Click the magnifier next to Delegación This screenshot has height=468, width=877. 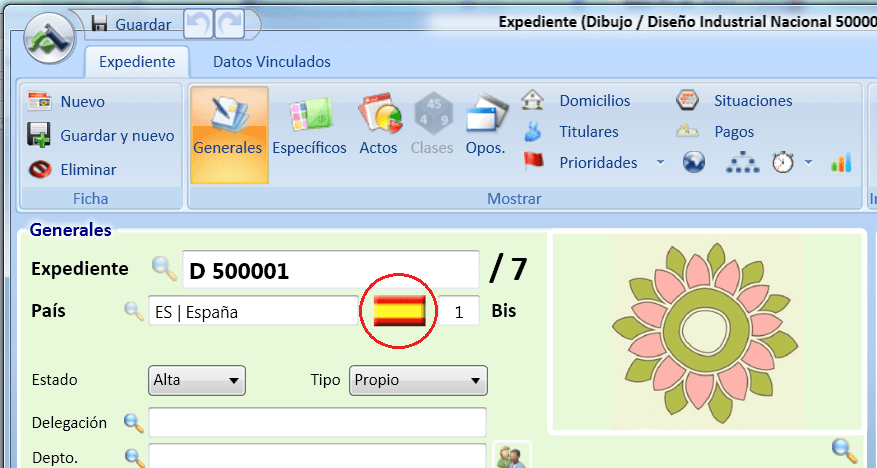134,423
